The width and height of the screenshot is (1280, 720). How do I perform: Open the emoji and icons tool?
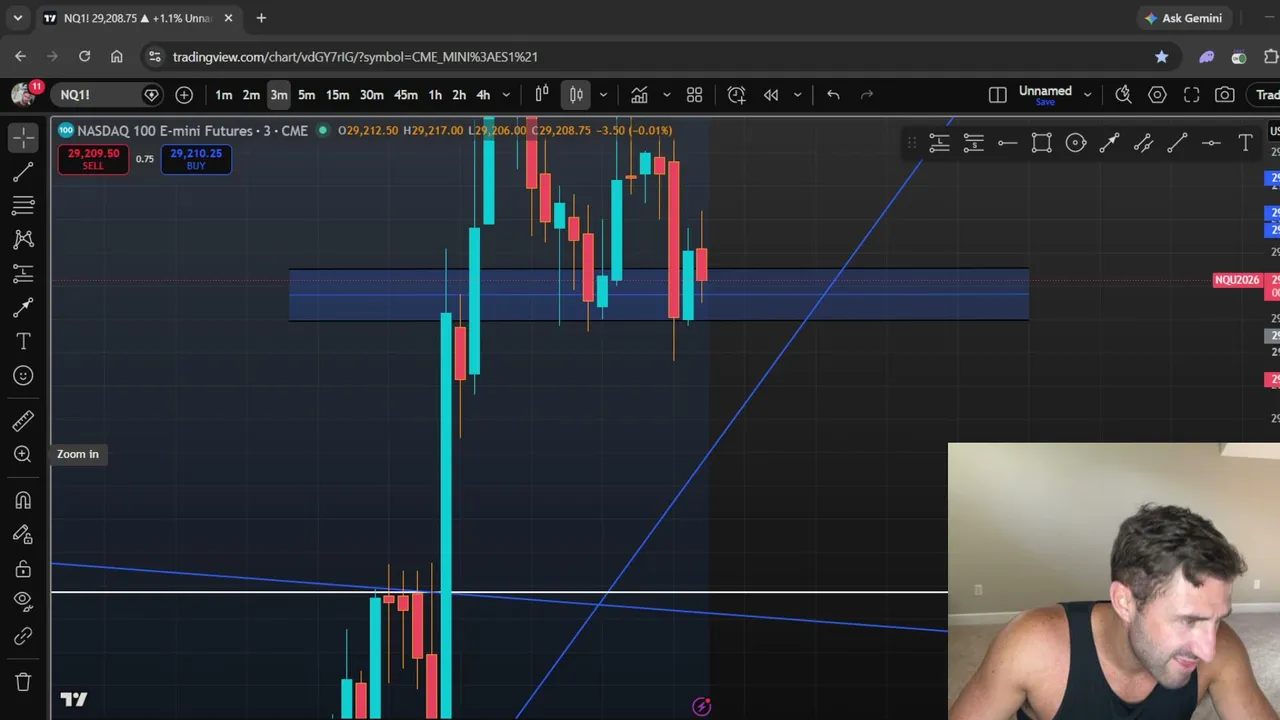[x=23, y=375]
